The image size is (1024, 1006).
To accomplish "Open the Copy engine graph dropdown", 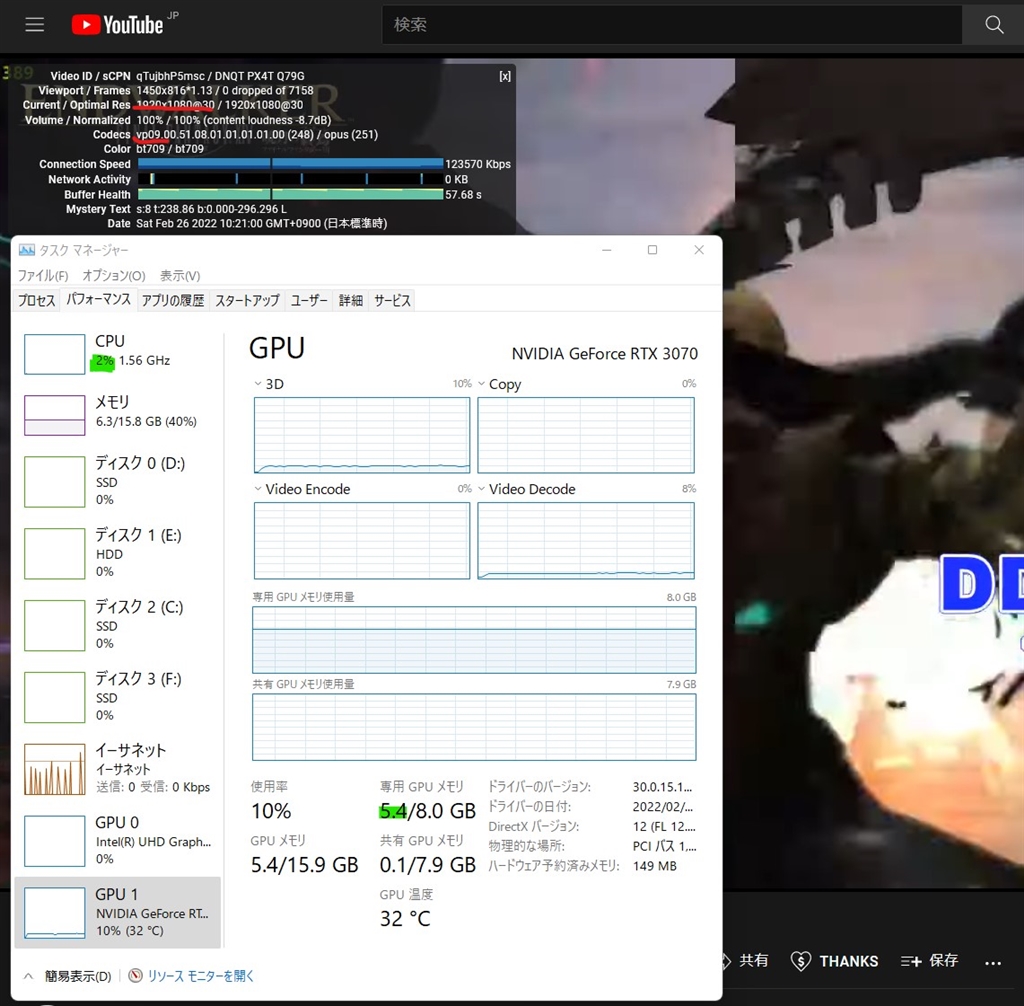I will coord(481,384).
